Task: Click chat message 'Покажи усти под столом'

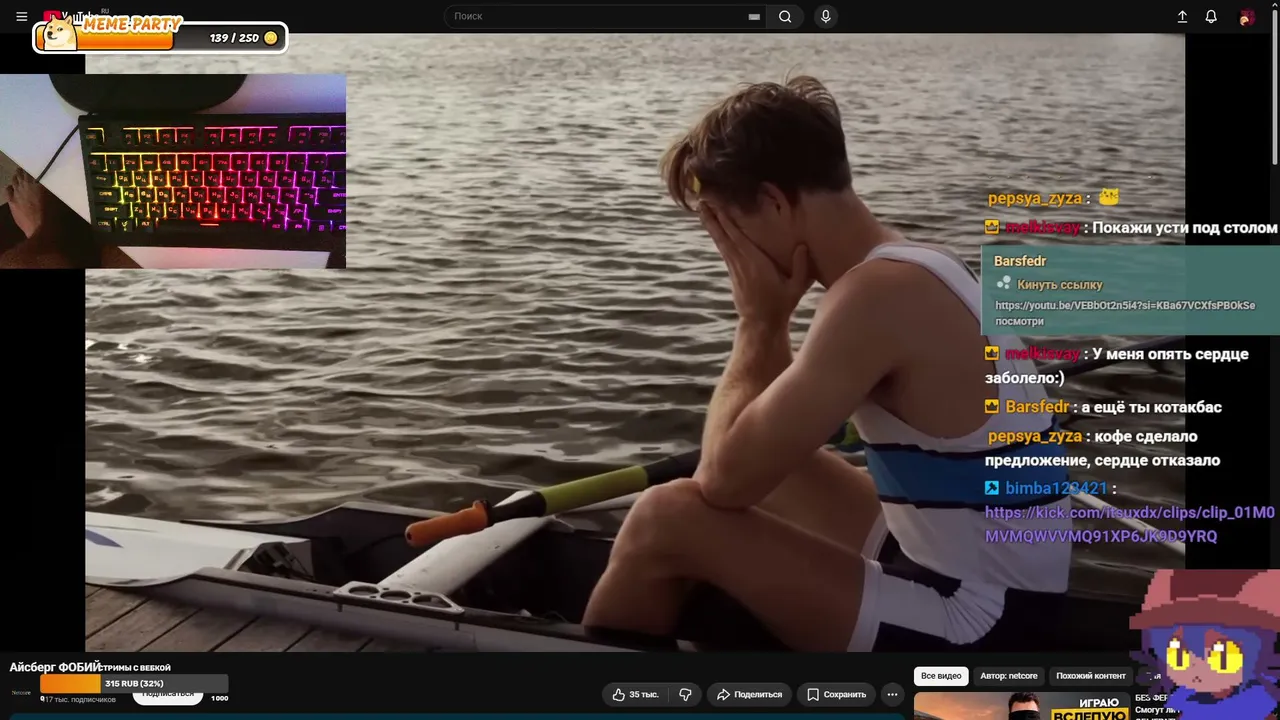Action: [x=1184, y=228]
